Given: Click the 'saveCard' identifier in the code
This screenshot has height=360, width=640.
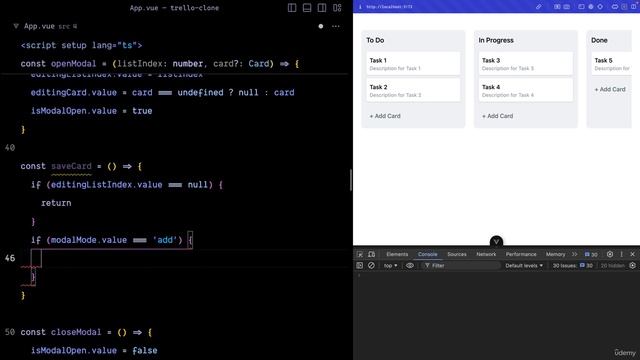Looking at the screenshot, I should [x=71, y=166].
